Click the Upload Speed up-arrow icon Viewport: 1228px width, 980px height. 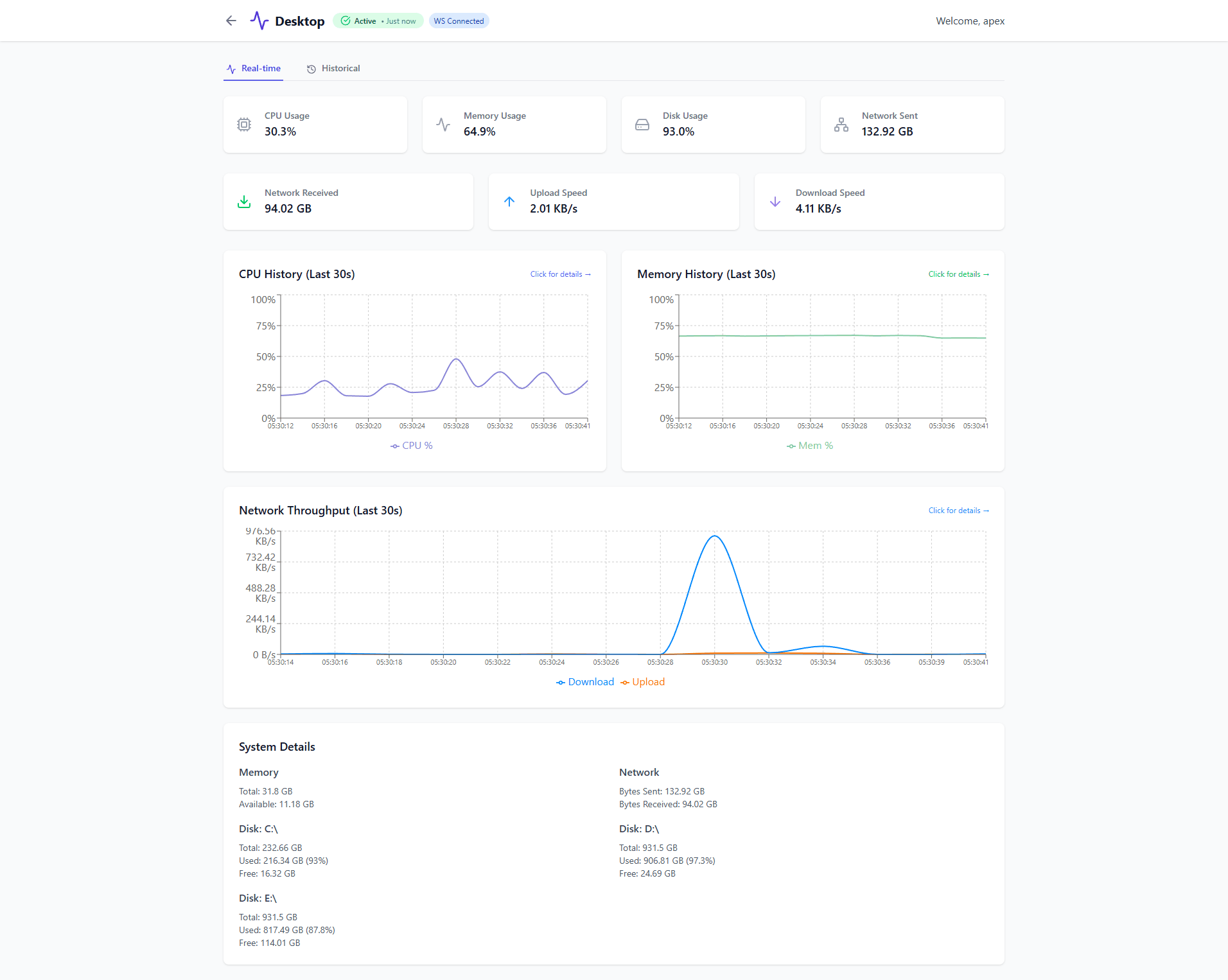pyautogui.click(x=509, y=202)
